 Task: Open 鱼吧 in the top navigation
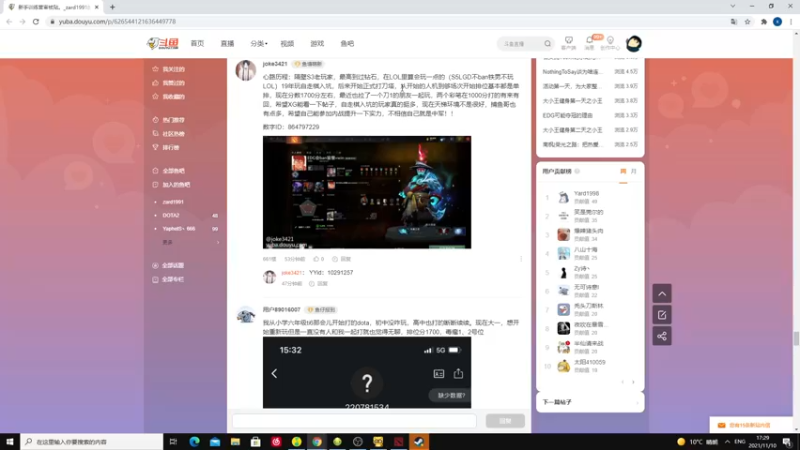coord(347,44)
